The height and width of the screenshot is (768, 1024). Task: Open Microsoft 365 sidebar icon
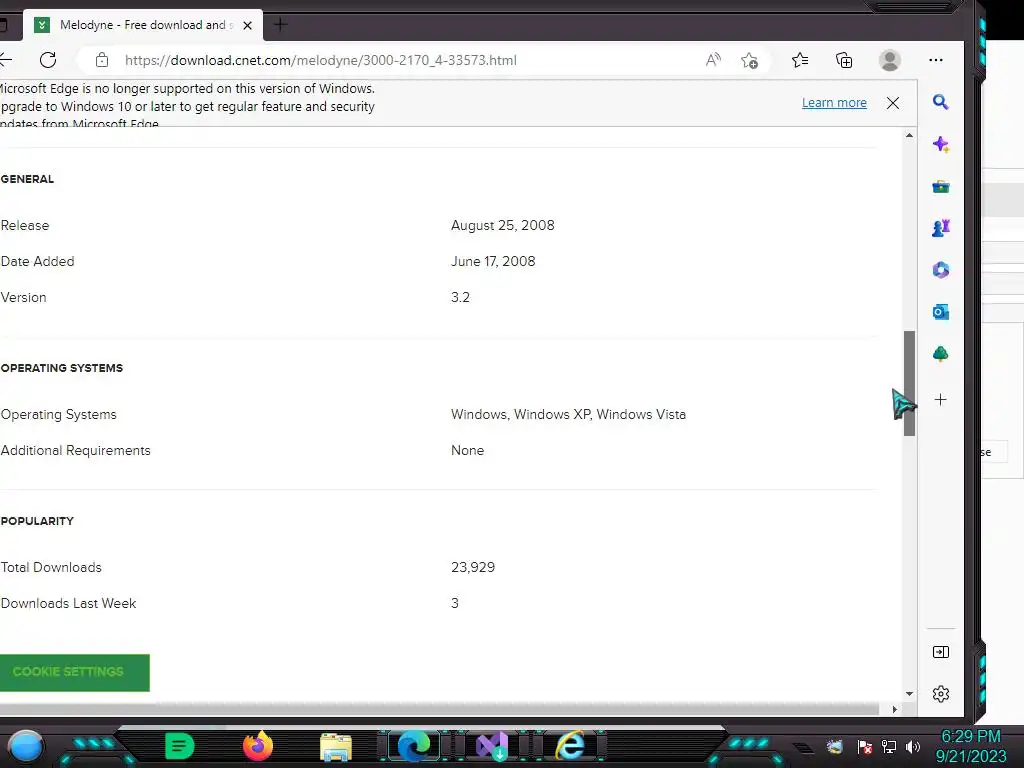(940, 270)
